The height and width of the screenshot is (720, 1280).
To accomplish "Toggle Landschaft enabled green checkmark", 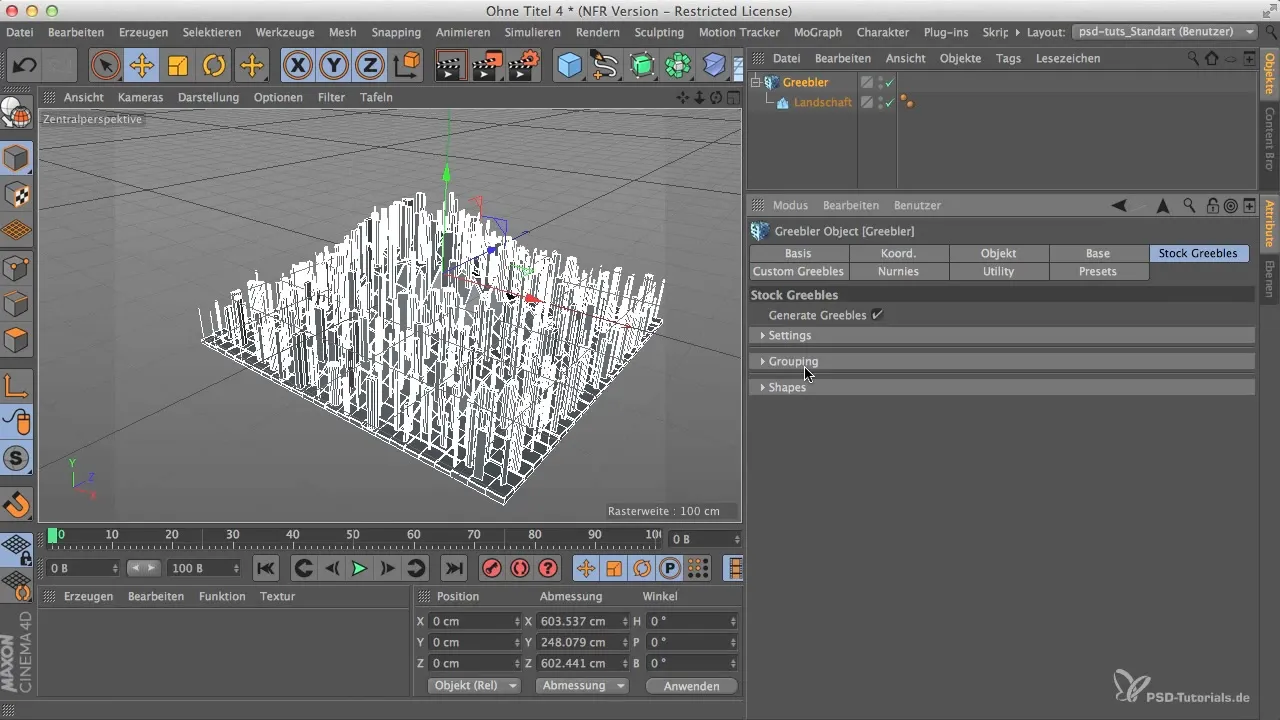I will pos(890,102).
